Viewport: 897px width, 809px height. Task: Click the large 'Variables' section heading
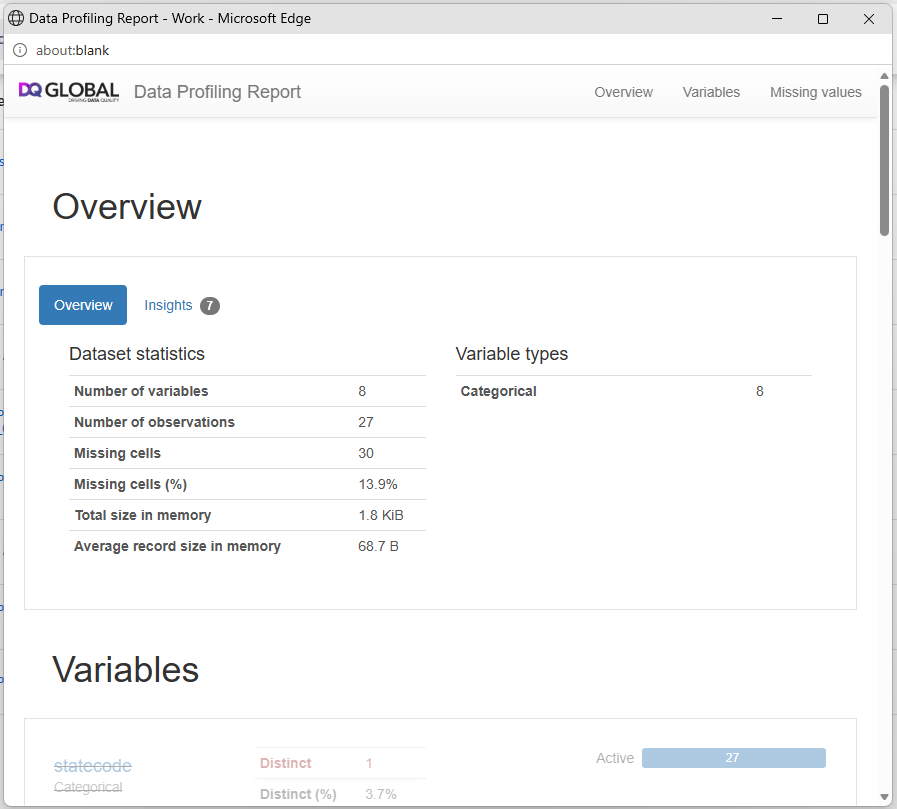(x=126, y=670)
